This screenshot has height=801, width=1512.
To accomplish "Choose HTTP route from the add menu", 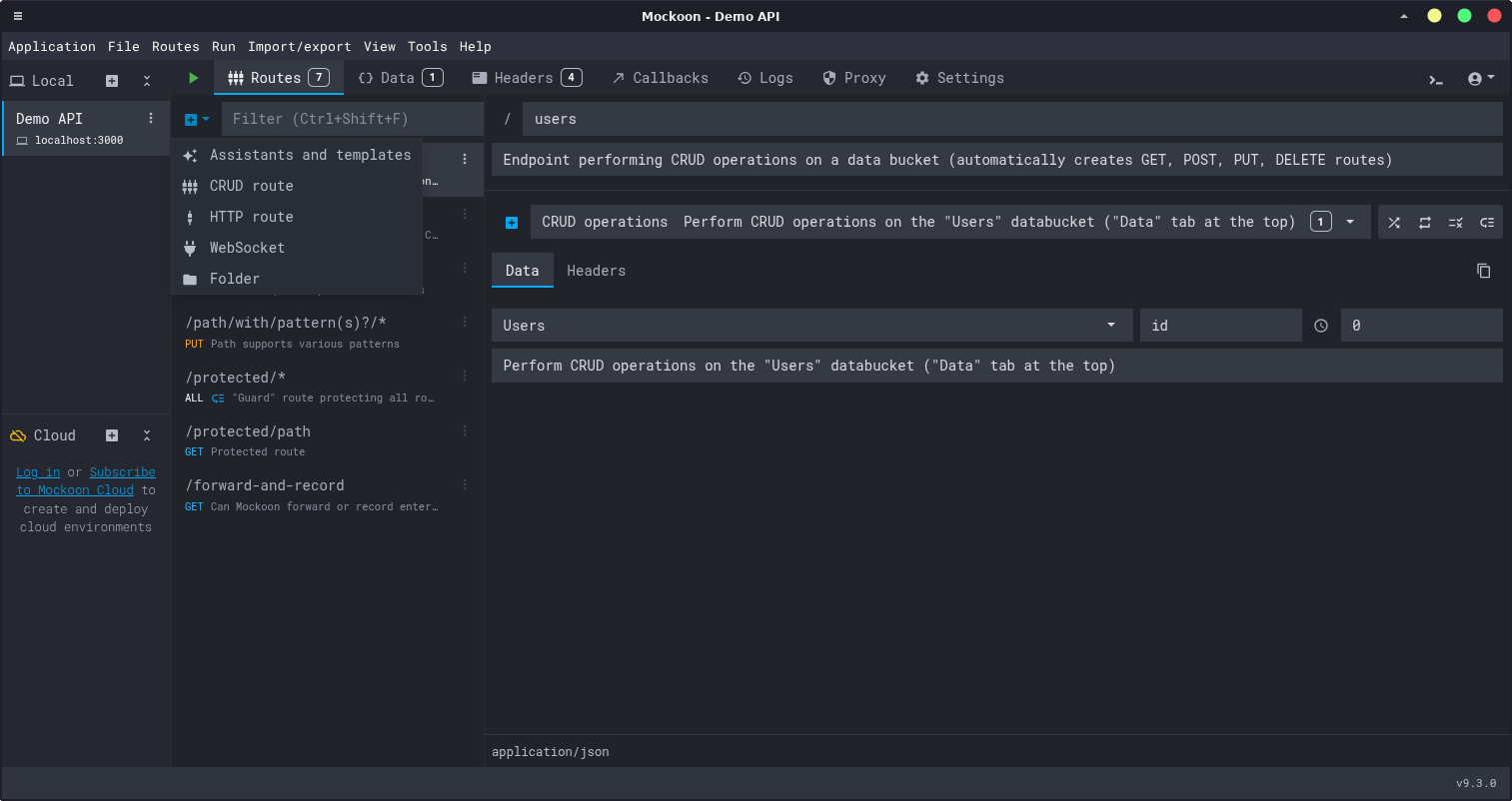I will point(297,217).
